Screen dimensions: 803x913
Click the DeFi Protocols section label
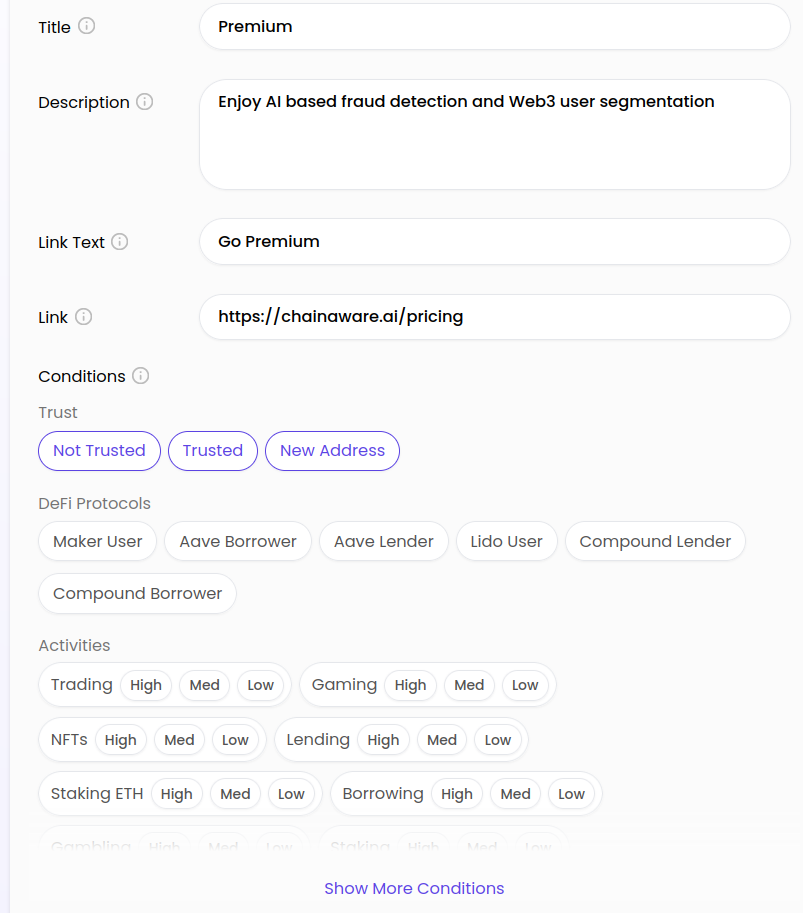coord(94,503)
